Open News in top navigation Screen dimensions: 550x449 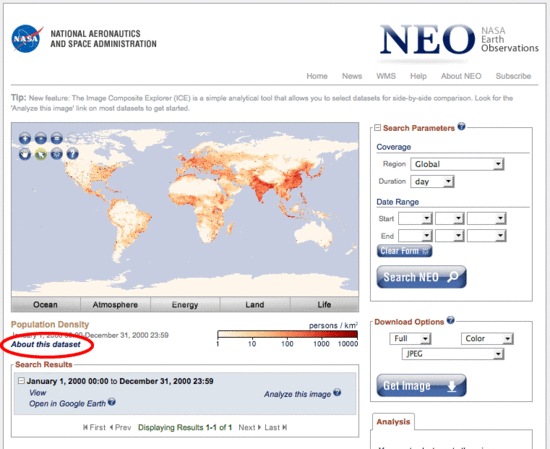pos(352,76)
